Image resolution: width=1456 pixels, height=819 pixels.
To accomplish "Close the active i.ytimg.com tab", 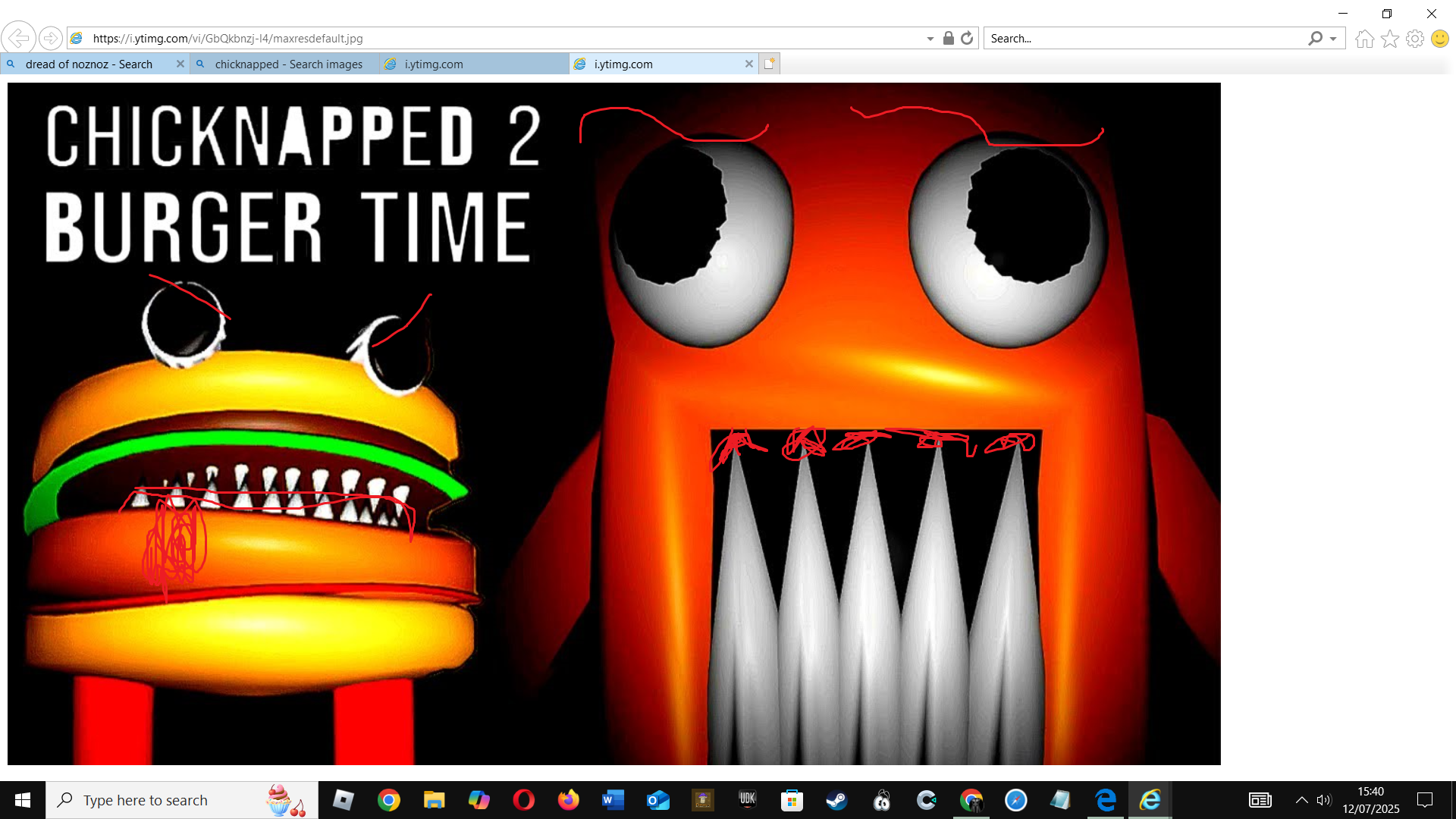I will click(x=749, y=64).
